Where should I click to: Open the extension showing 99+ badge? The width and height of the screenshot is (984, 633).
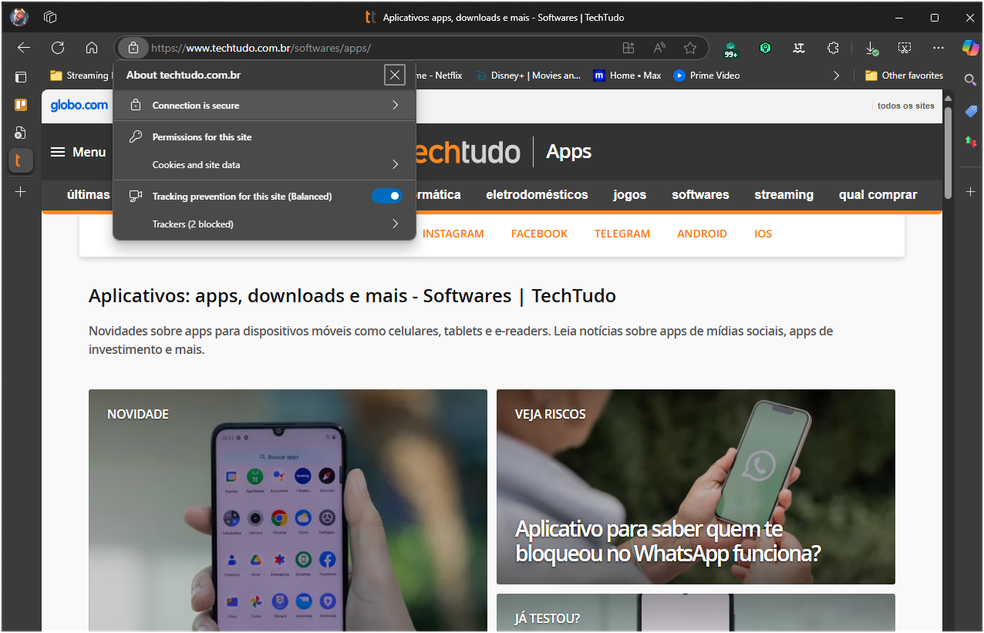pos(731,49)
